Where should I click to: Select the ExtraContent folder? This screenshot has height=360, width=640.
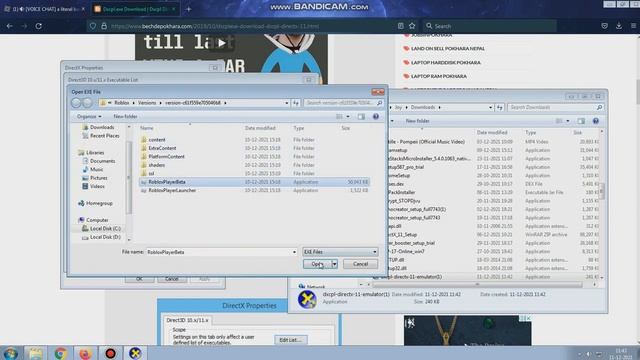pos(162,148)
